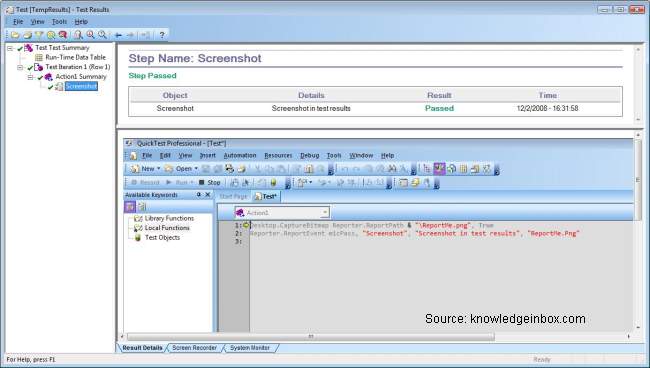Image resolution: width=650 pixels, height=368 pixels.
Task: Switch to the Result Details tab
Action: click(142, 348)
